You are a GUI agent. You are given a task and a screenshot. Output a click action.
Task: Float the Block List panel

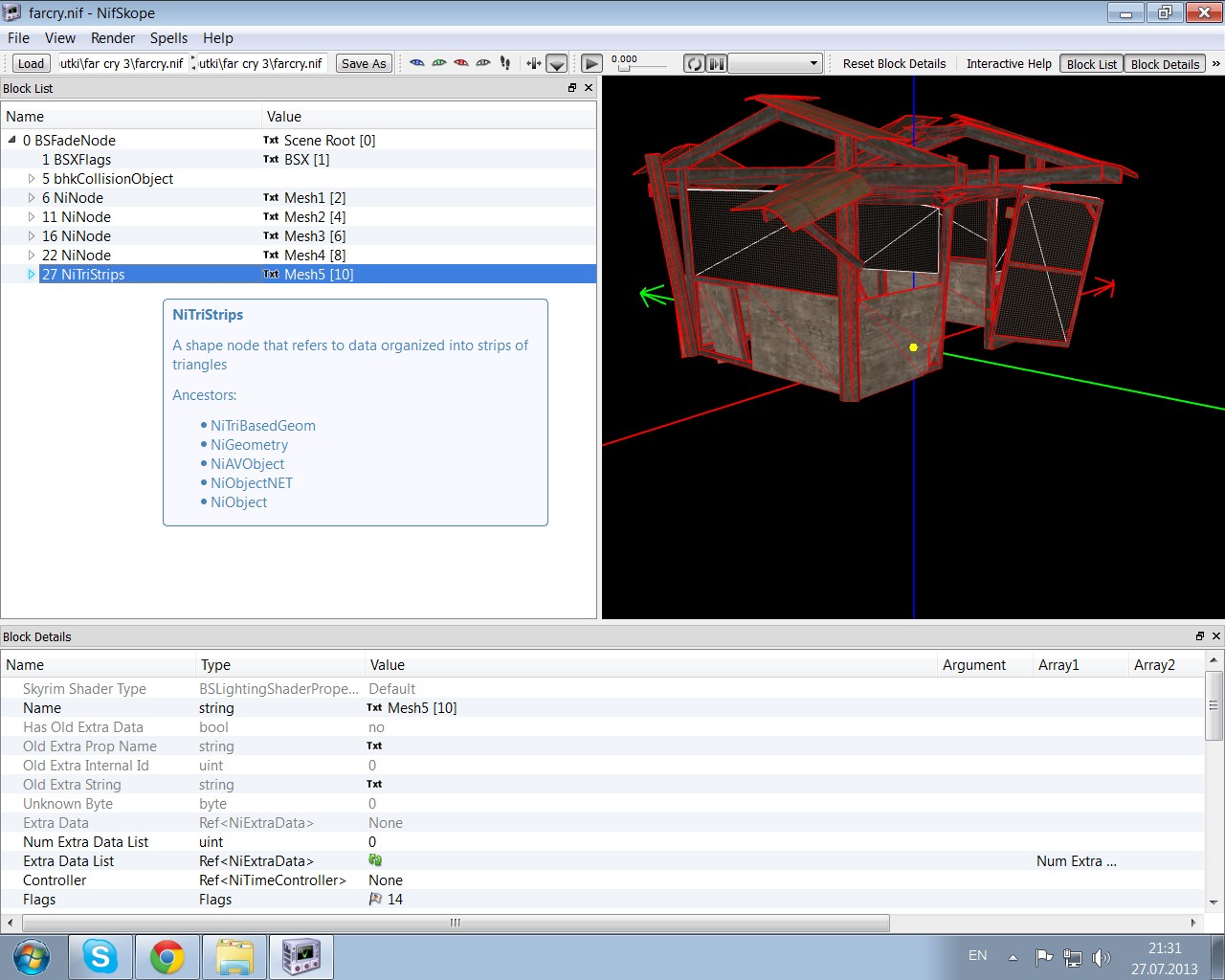(572, 88)
